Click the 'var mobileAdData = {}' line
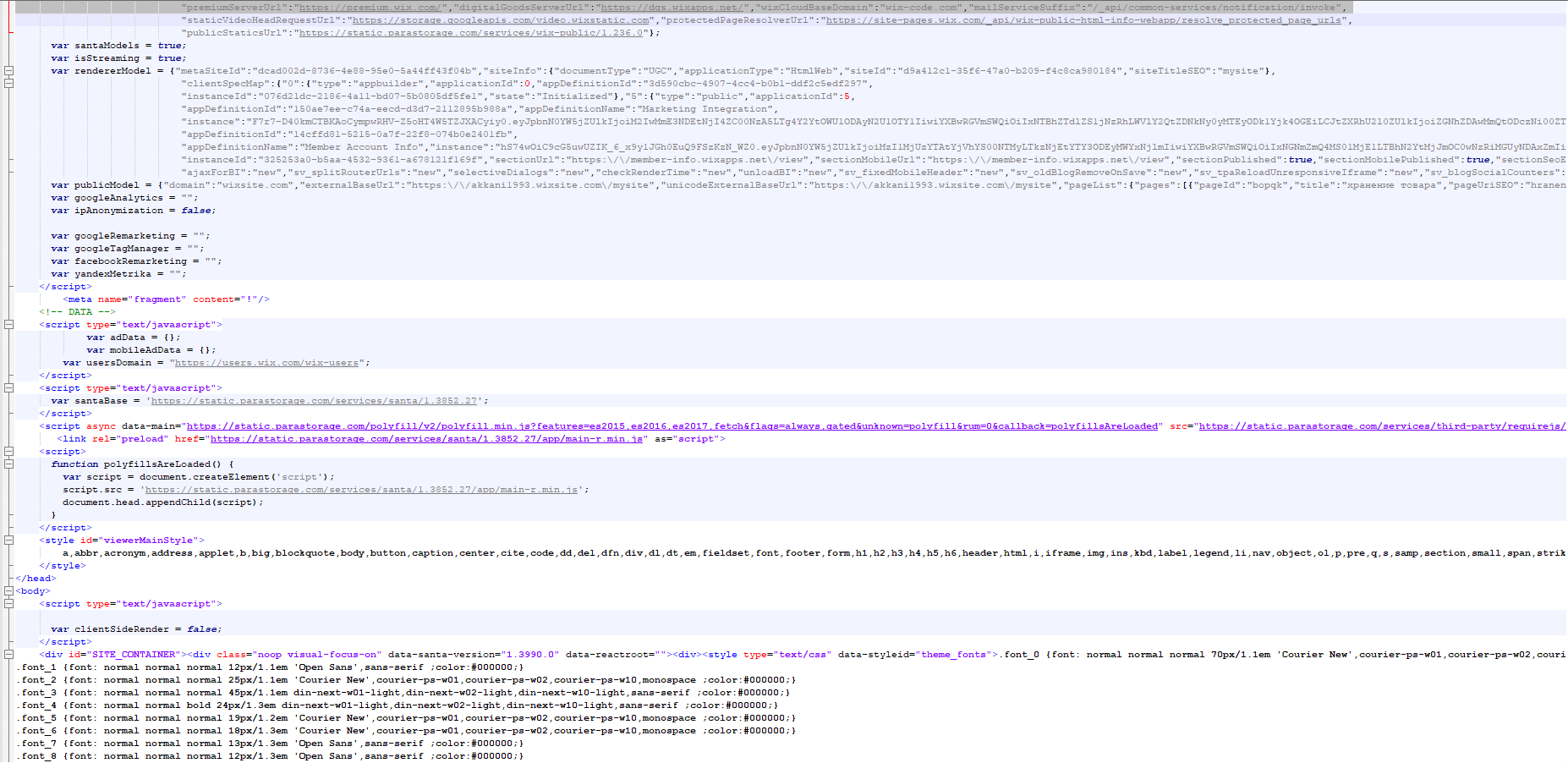The width and height of the screenshot is (1568, 763). 151,350
